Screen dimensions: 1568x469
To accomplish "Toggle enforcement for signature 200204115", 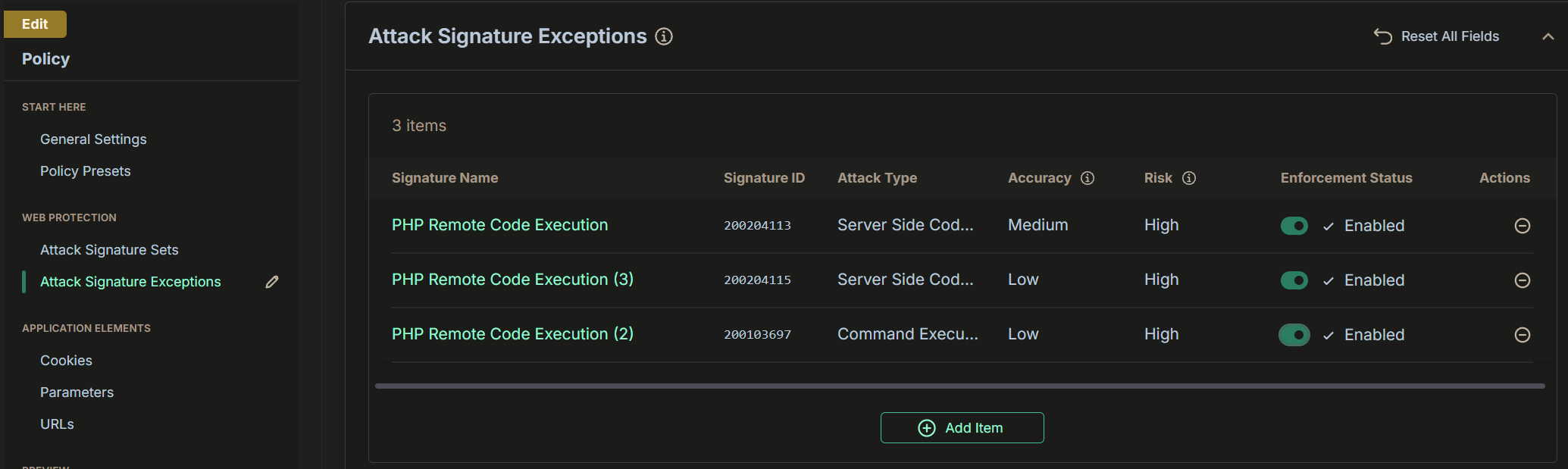I will click(1294, 280).
